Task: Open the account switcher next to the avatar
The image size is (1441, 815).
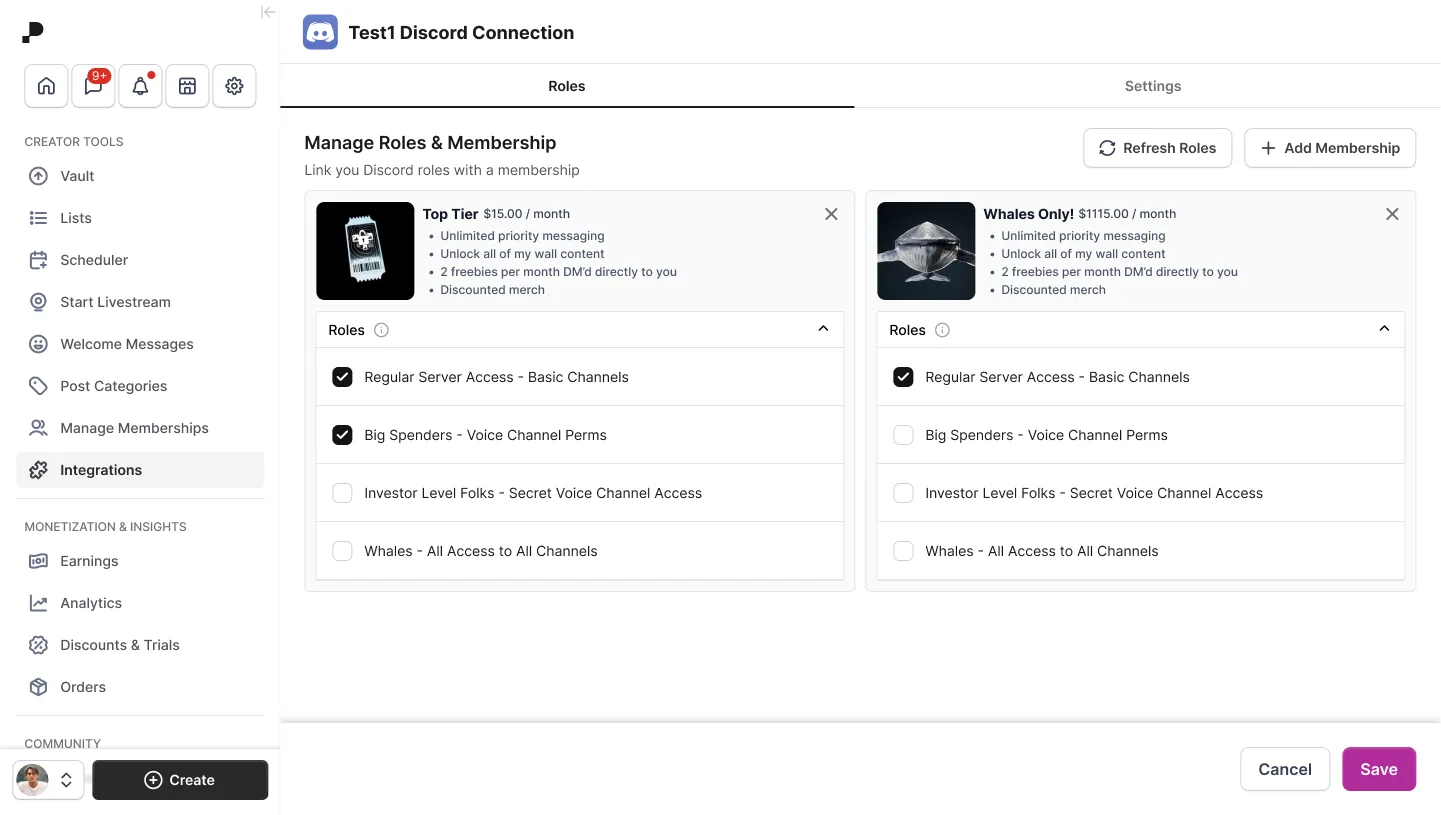Action: [x=66, y=779]
